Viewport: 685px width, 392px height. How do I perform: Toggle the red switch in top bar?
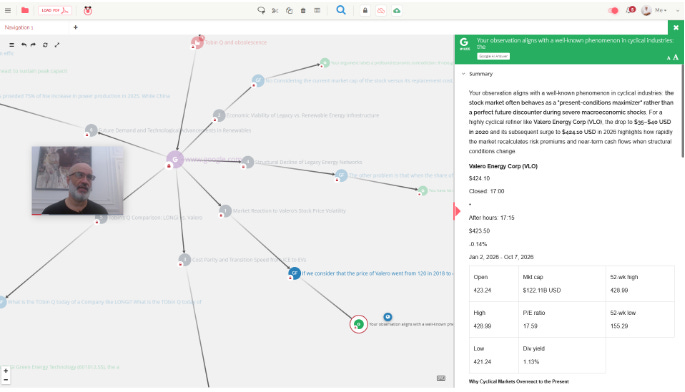(613, 10)
